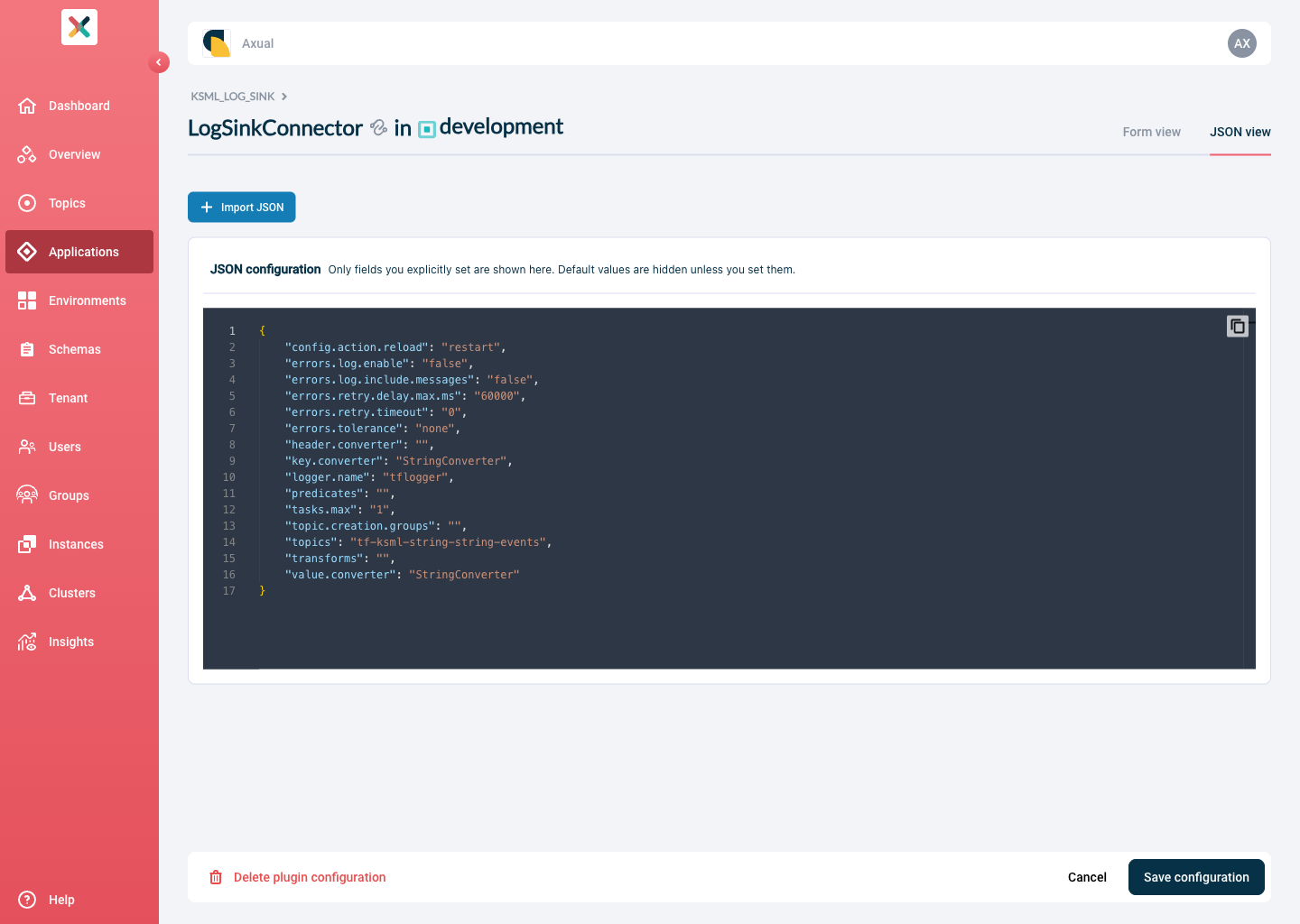Go to Groups label

69,495
